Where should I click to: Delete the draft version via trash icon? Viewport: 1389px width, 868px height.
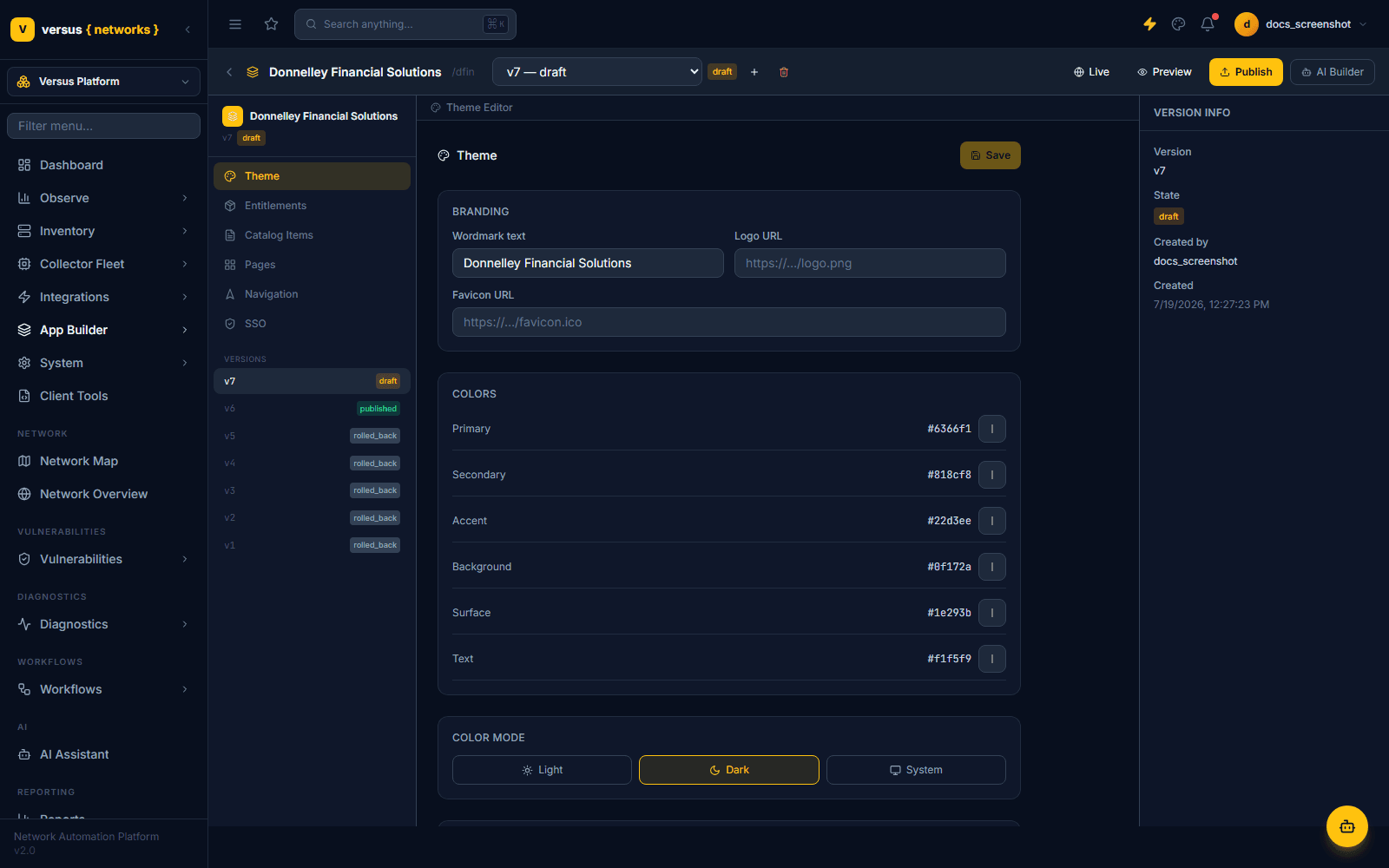(784, 72)
